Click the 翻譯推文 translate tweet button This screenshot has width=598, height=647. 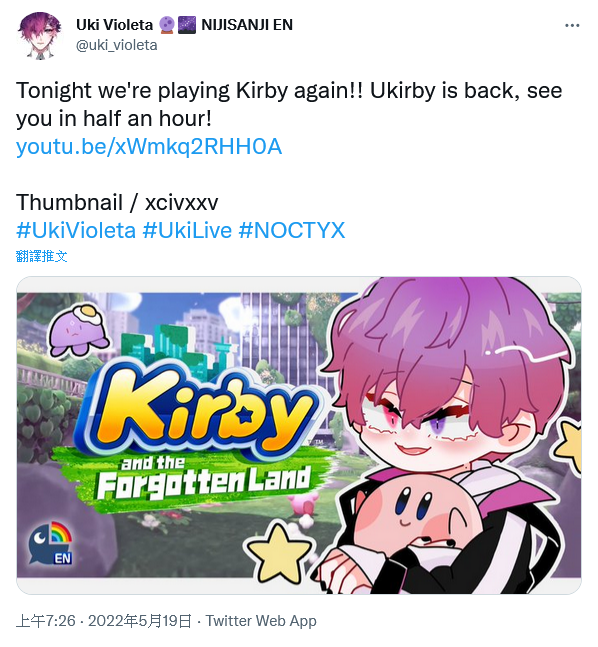[41, 256]
